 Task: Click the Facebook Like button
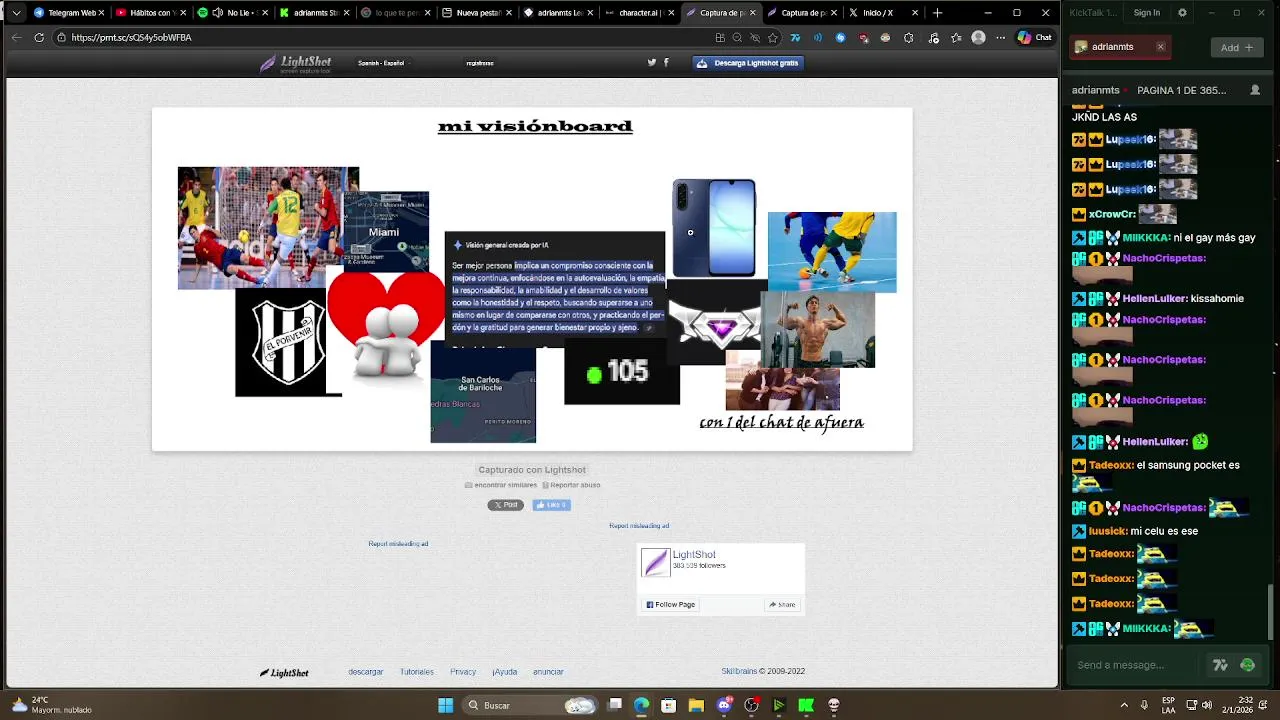click(x=551, y=505)
